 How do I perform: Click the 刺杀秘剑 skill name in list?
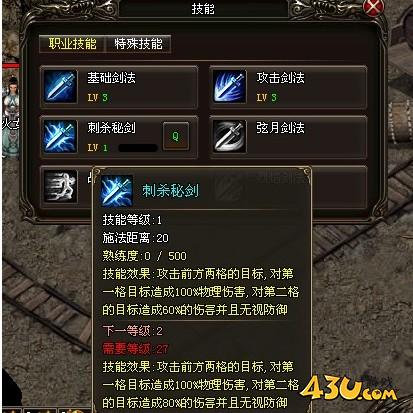click(111, 128)
